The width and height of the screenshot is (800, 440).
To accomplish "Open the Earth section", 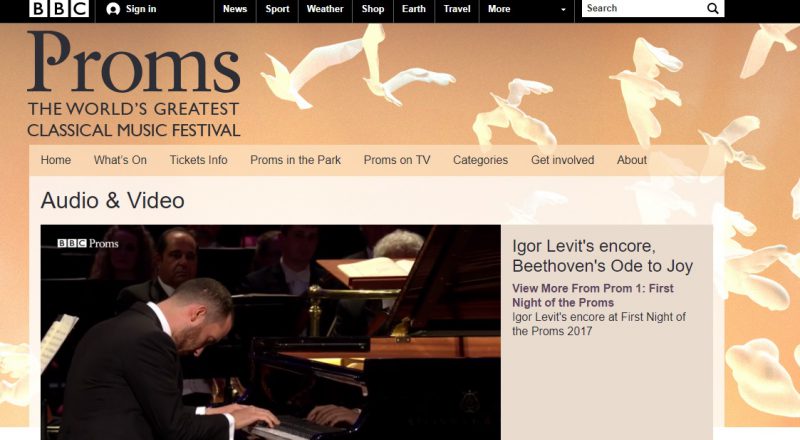I will pos(414,9).
